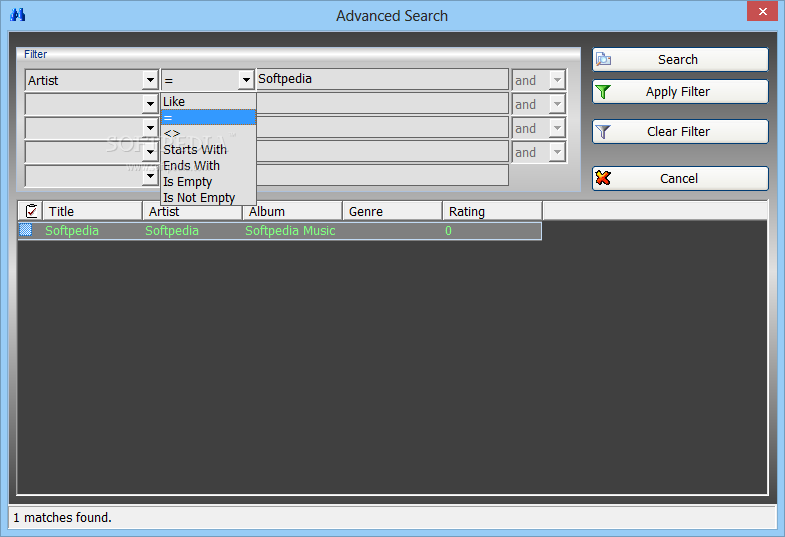Select the 'Softpedia Music' album cell
The height and width of the screenshot is (537, 785).
coord(290,231)
